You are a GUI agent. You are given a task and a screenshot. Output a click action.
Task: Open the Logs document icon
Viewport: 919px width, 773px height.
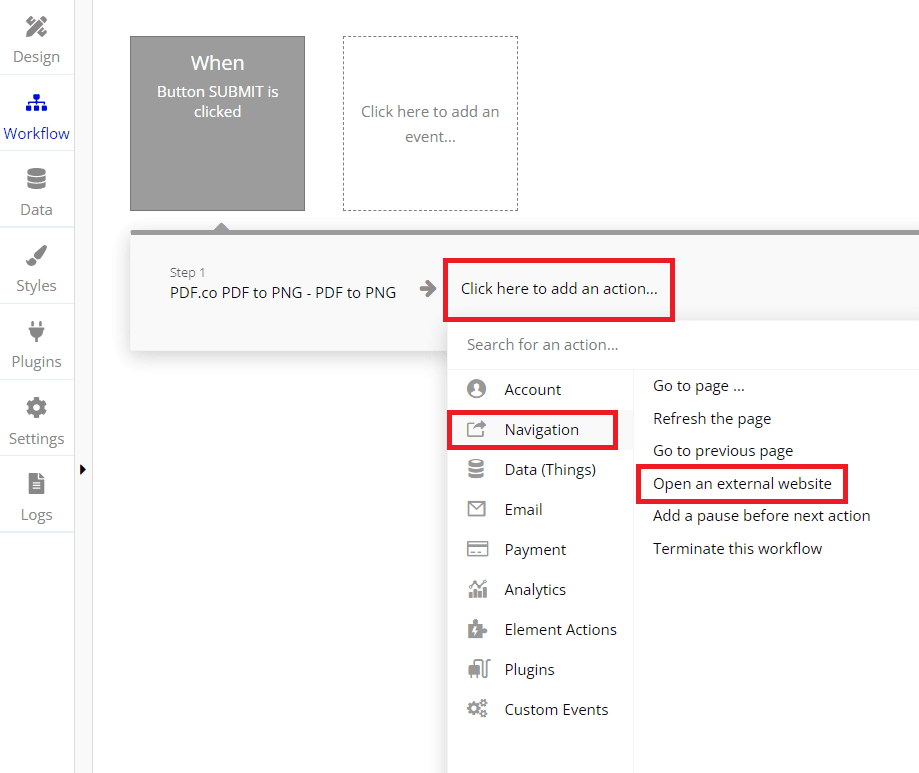(x=36, y=485)
